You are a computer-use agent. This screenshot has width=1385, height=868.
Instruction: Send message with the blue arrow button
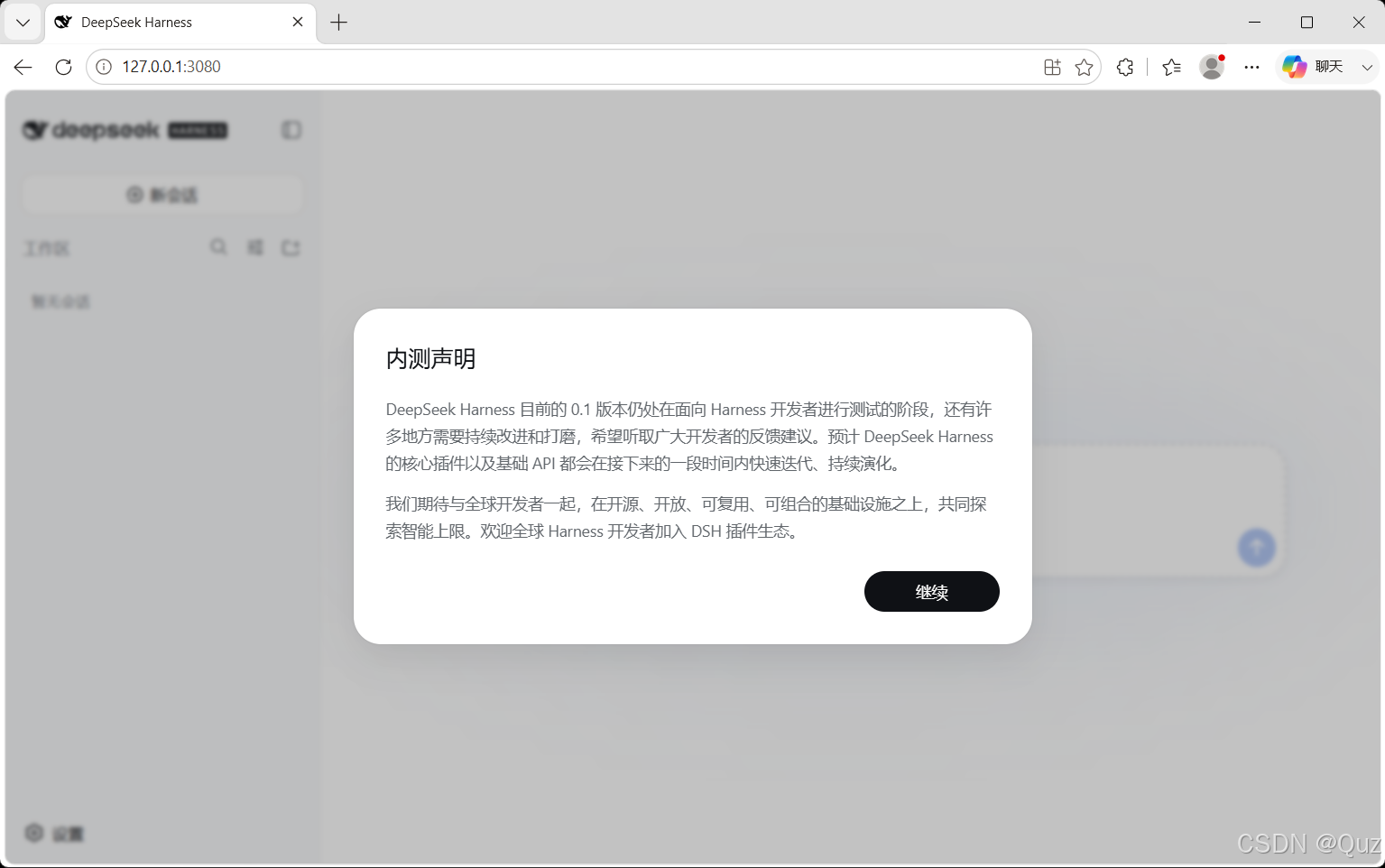click(1256, 548)
